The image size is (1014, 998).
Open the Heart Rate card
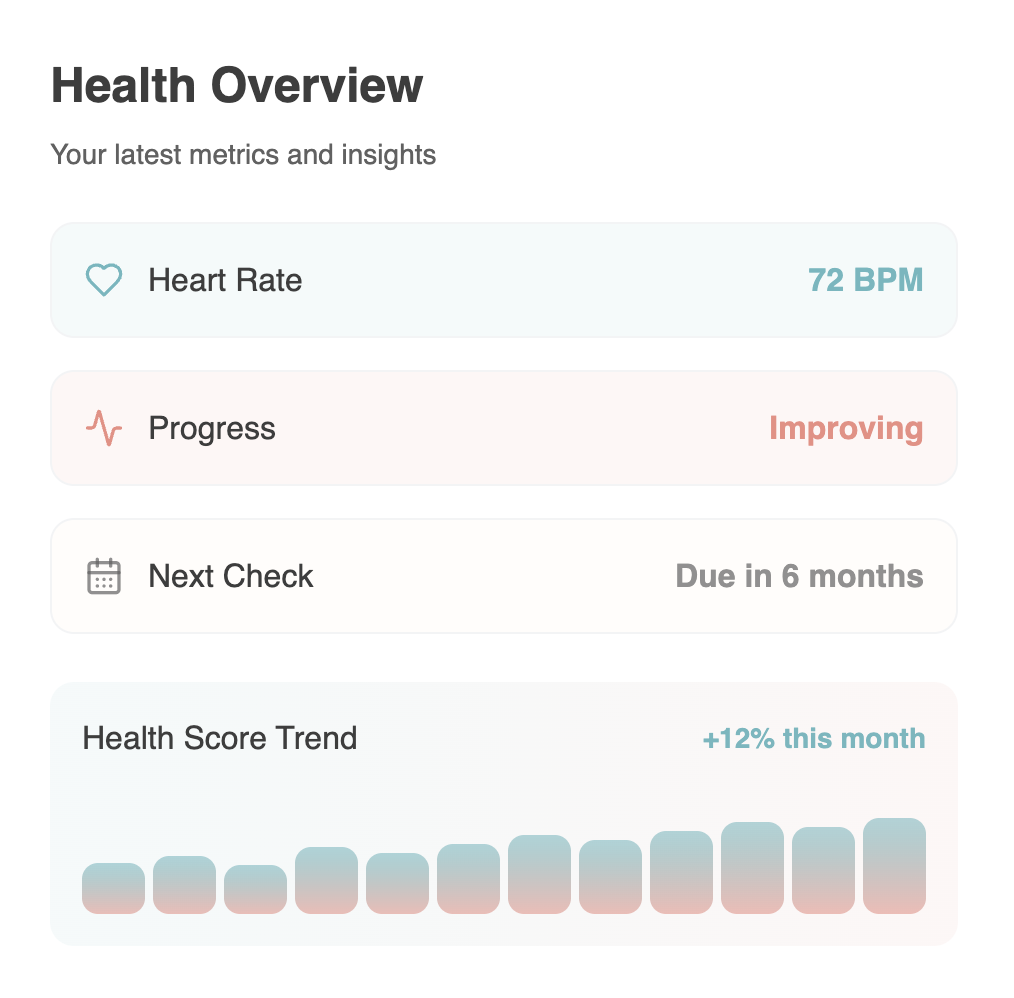(x=504, y=281)
